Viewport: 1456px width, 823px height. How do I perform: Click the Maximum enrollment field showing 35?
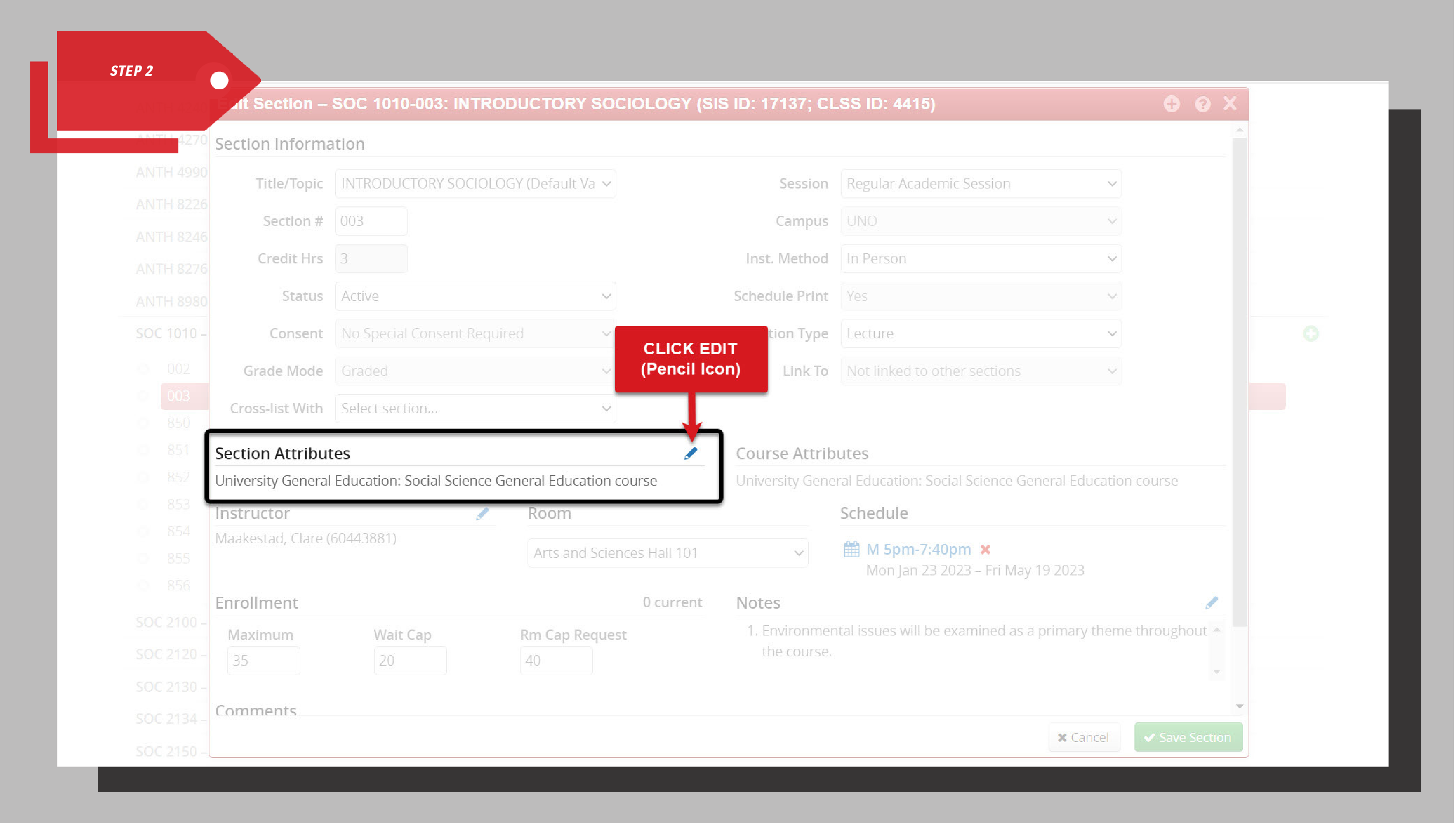point(263,660)
